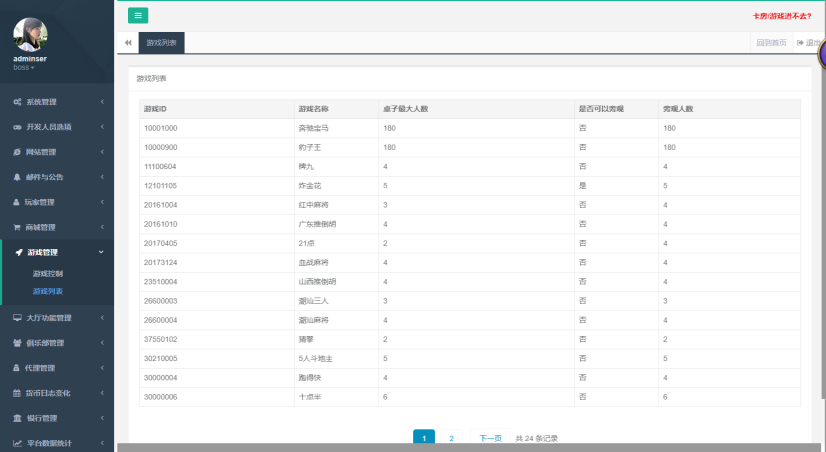Click the admin user avatar photo
The height and width of the screenshot is (452, 826).
pos(30,34)
